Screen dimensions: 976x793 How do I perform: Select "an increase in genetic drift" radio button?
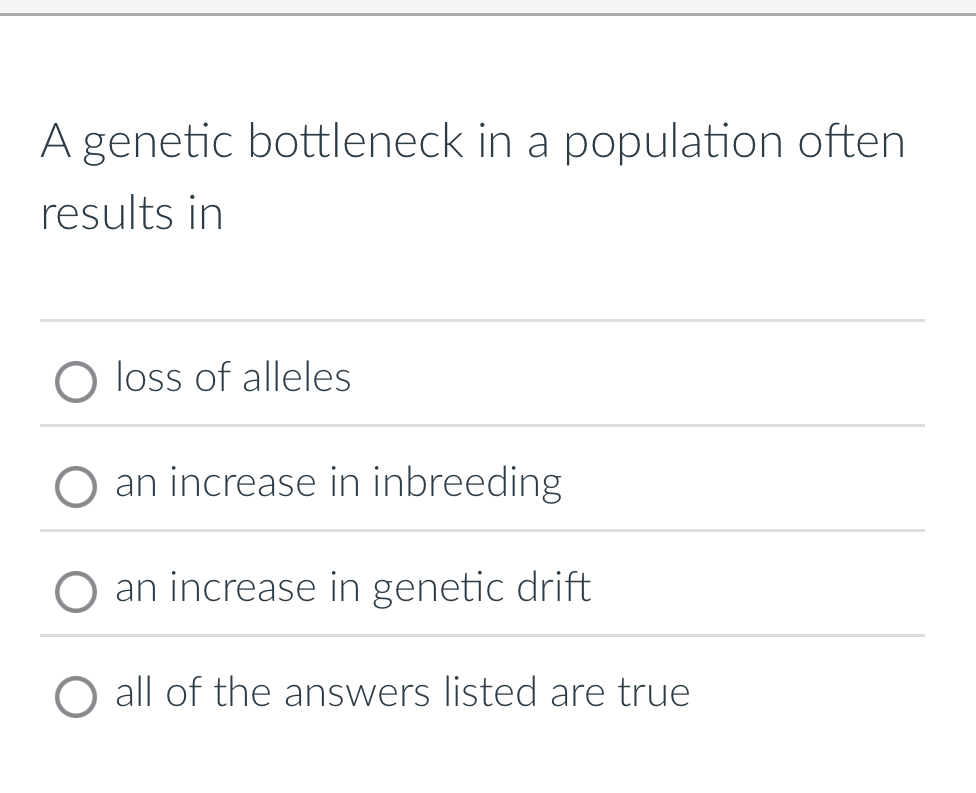point(75,592)
